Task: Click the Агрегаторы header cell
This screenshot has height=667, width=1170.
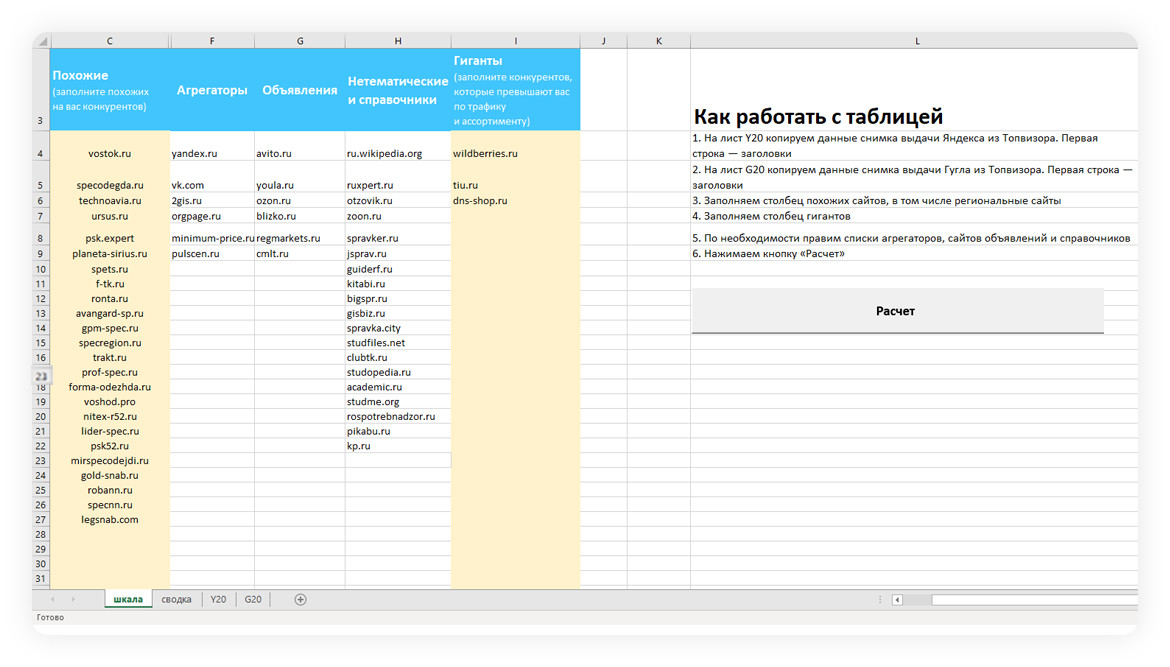Action: [212, 90]
